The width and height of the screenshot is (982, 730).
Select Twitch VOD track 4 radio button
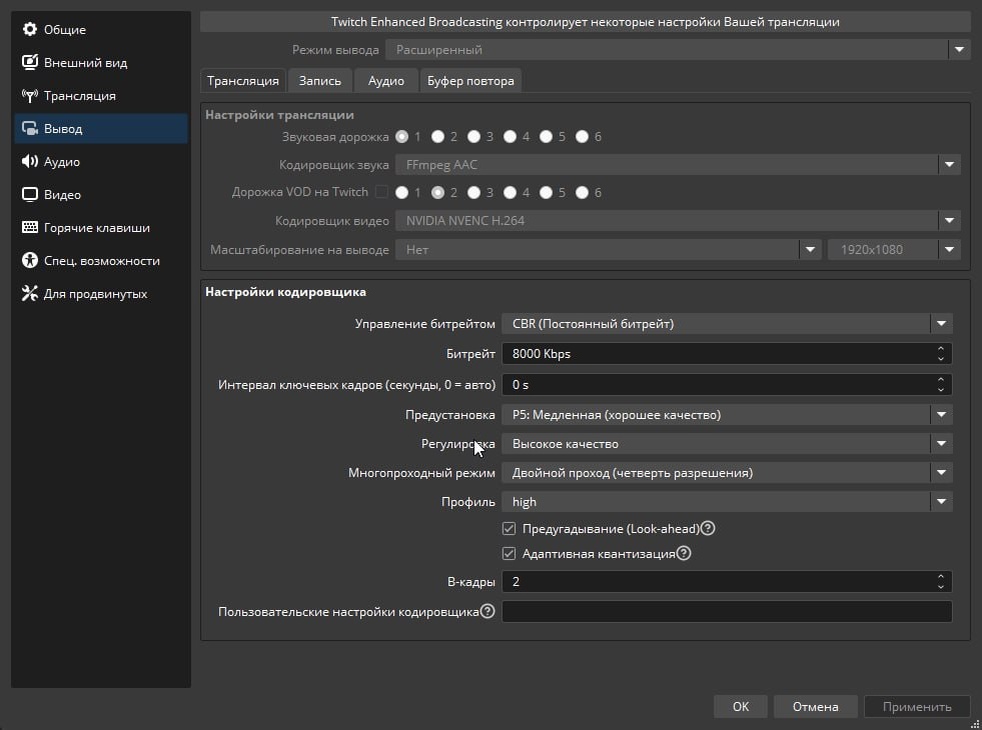click(x=510, y=192)
